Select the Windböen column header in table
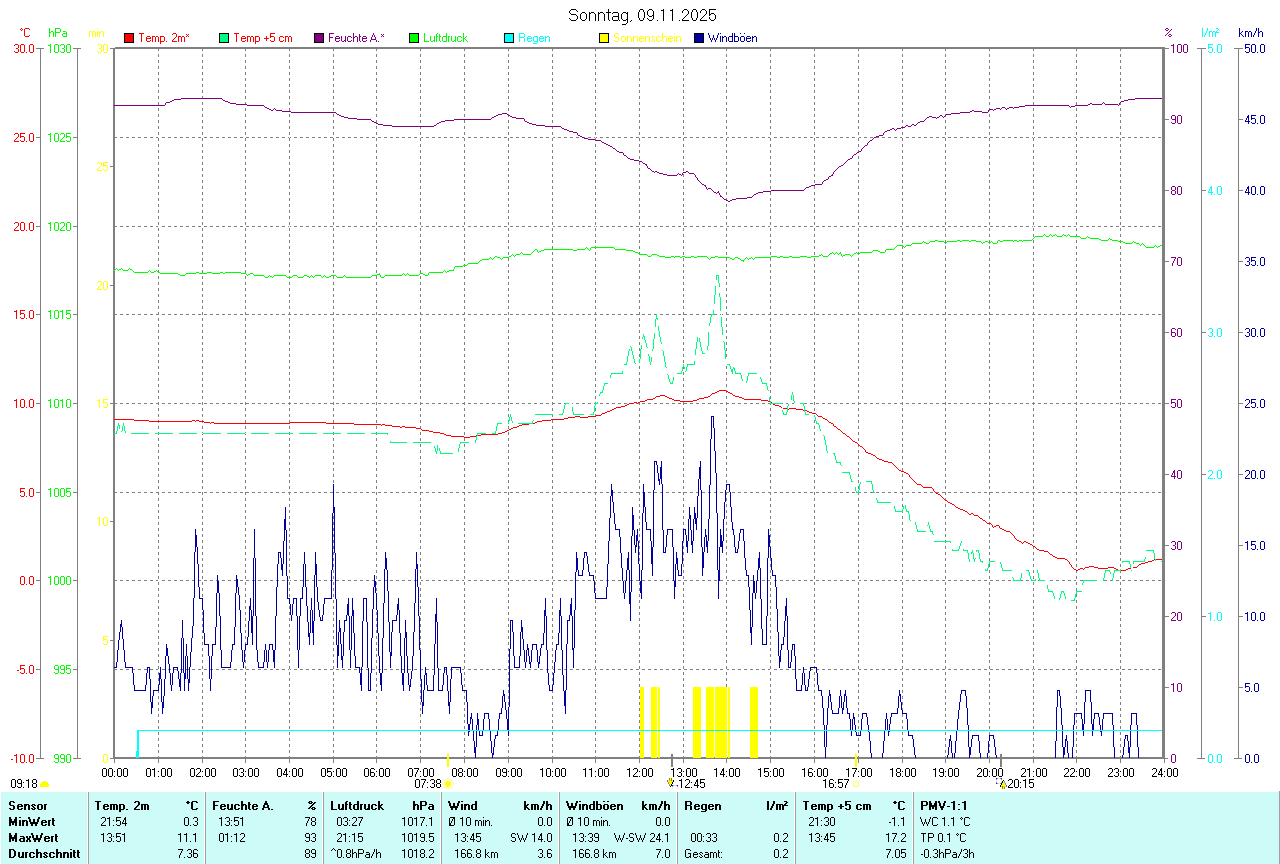 tap(593, 805)
